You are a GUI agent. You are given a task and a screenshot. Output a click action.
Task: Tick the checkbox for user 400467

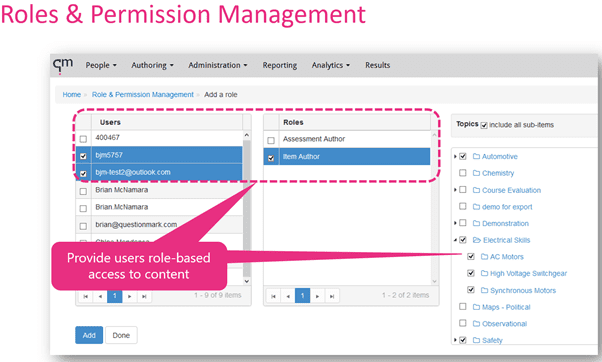(x=83, y=139)
